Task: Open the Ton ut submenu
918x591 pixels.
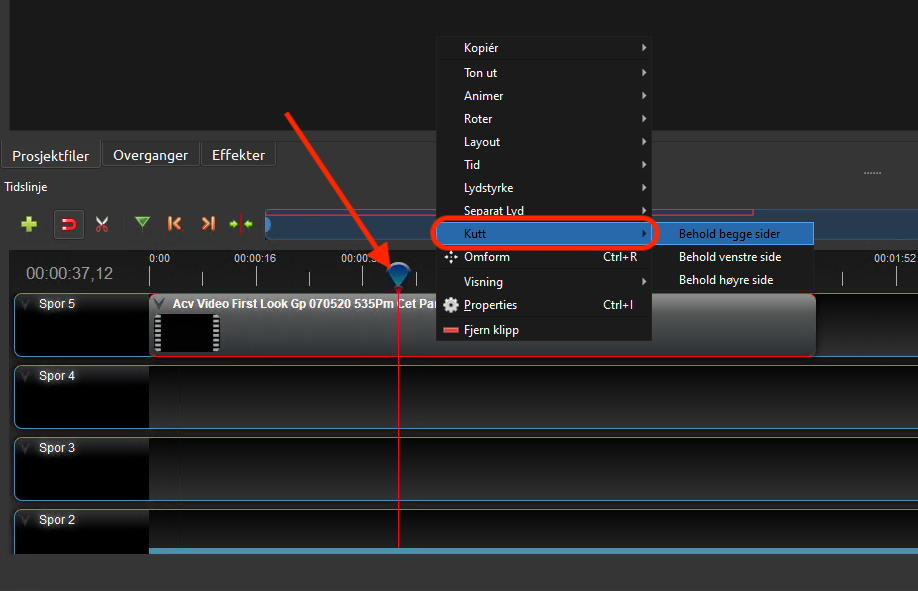Action: pos(480,73)
